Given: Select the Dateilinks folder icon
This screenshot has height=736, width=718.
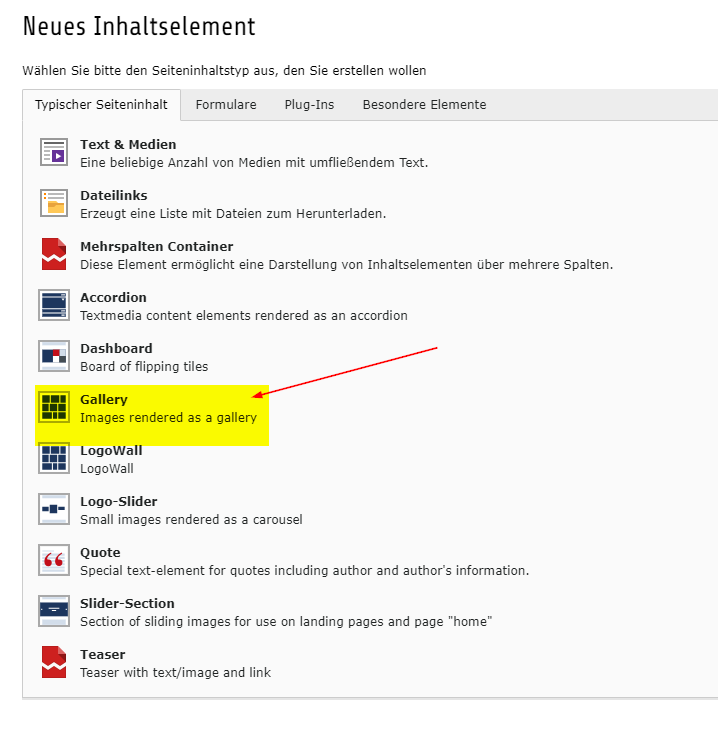Looking at the screenshot, I should coord(54,203).
